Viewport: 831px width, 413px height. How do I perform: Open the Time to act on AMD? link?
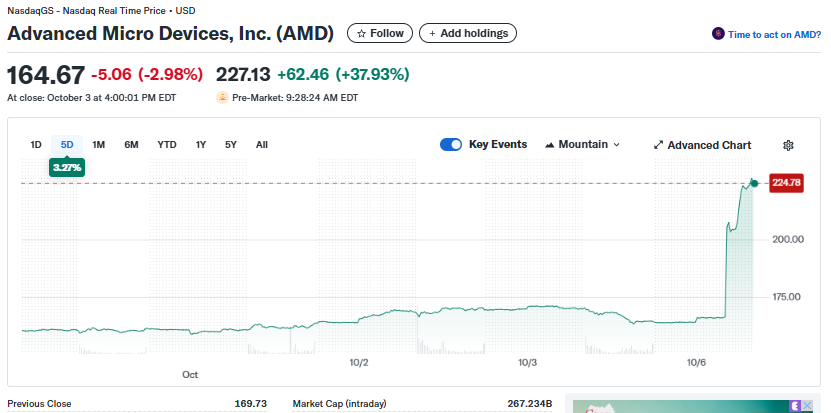coord(774,34)
